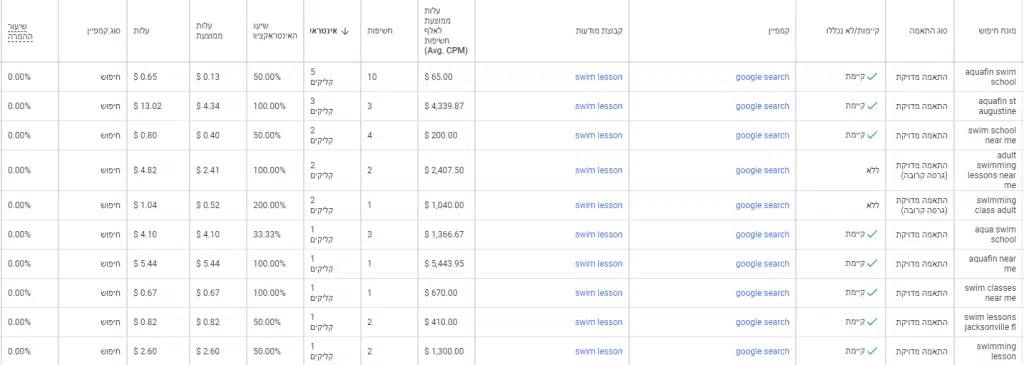This screenshot has height=365, width=1024.
Task: Sort by the מונח חיפוש column header
Action: coord(998,31)
